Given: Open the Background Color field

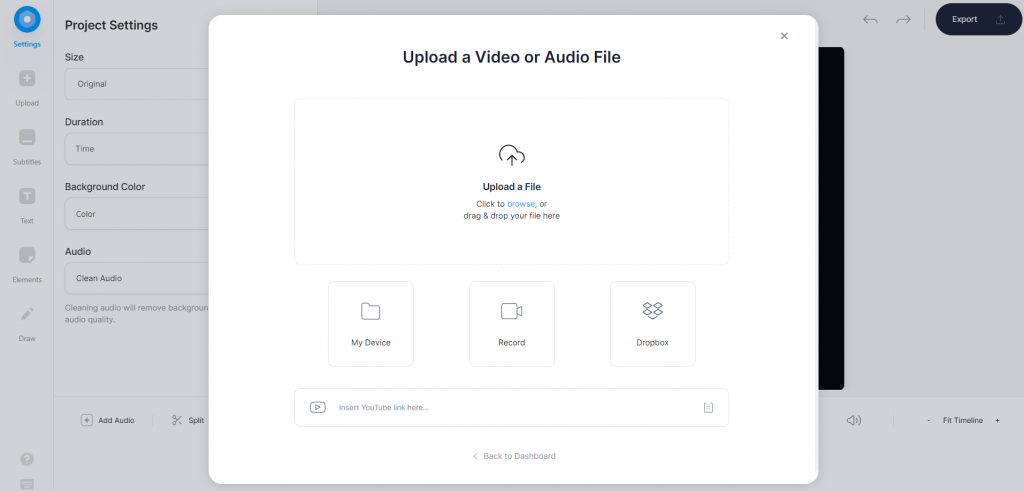Looking at the screenshot, I should pos(136,214).
